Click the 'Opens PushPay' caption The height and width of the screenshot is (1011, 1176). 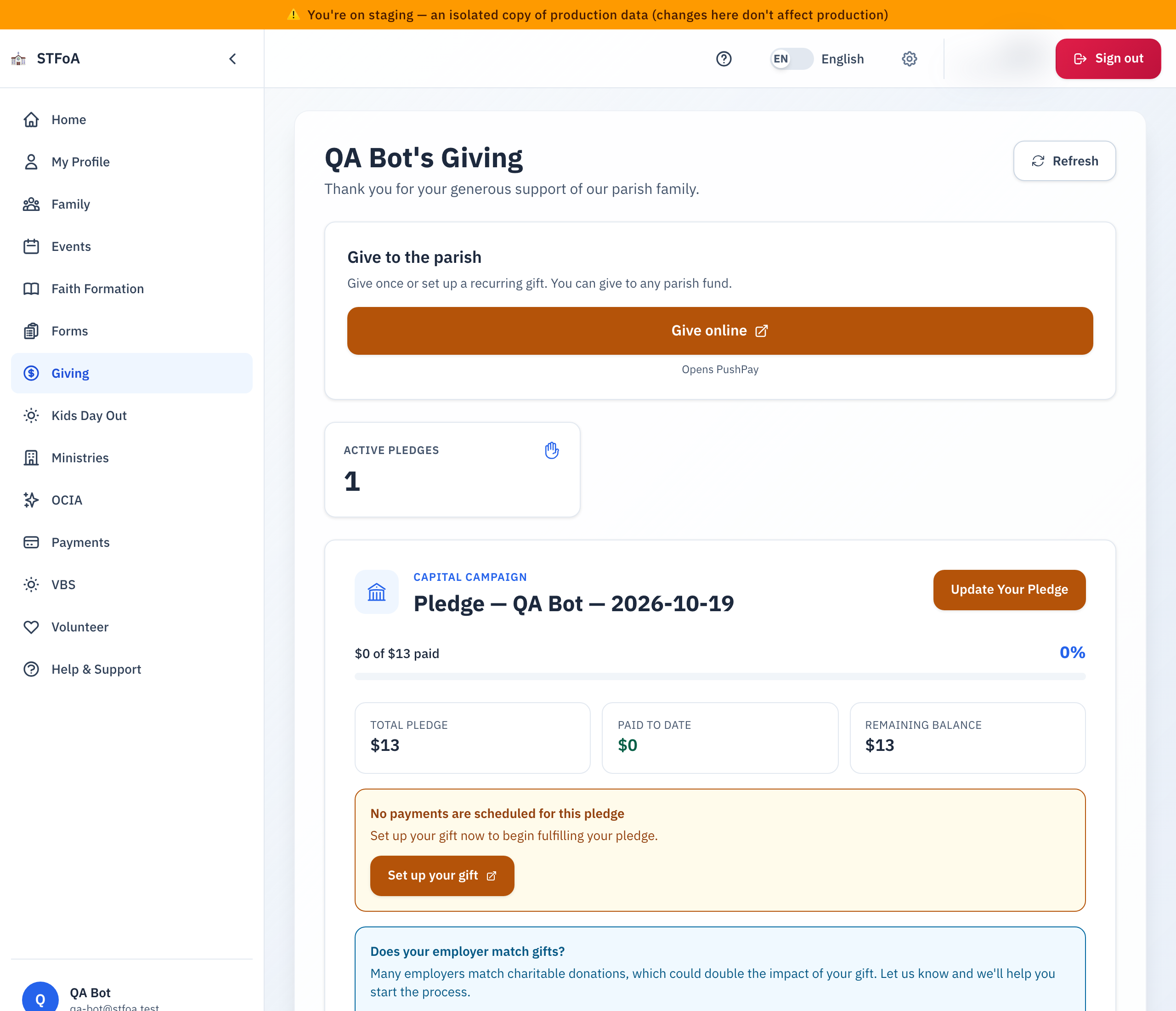click(x=720, y=369)
